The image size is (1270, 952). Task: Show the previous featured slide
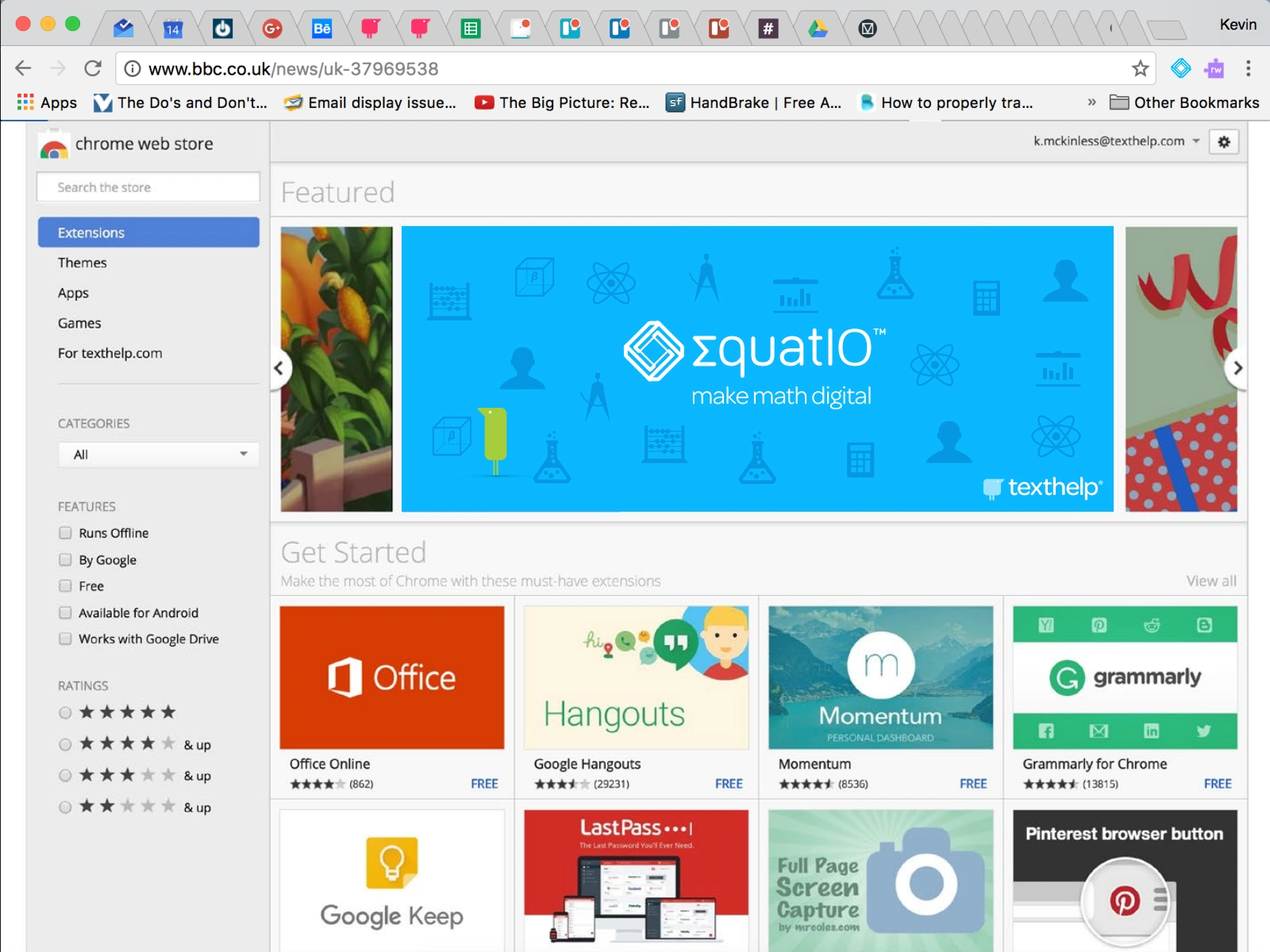279,368
